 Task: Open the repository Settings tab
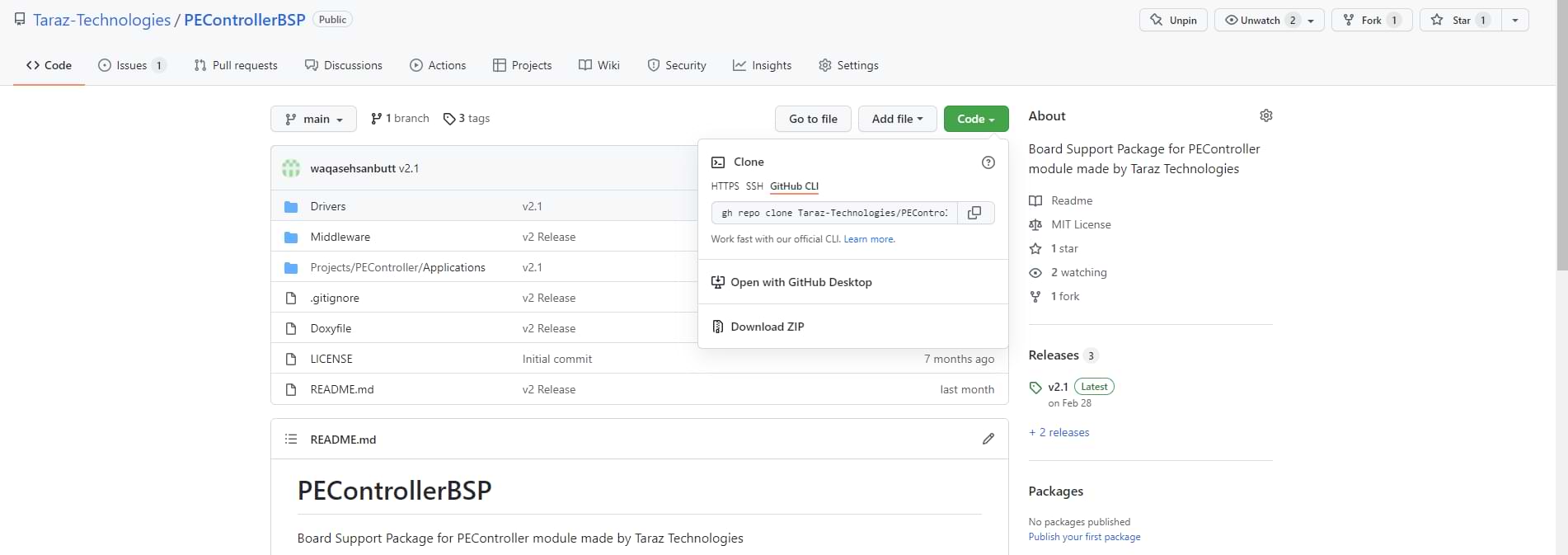(x=848, y=65)
